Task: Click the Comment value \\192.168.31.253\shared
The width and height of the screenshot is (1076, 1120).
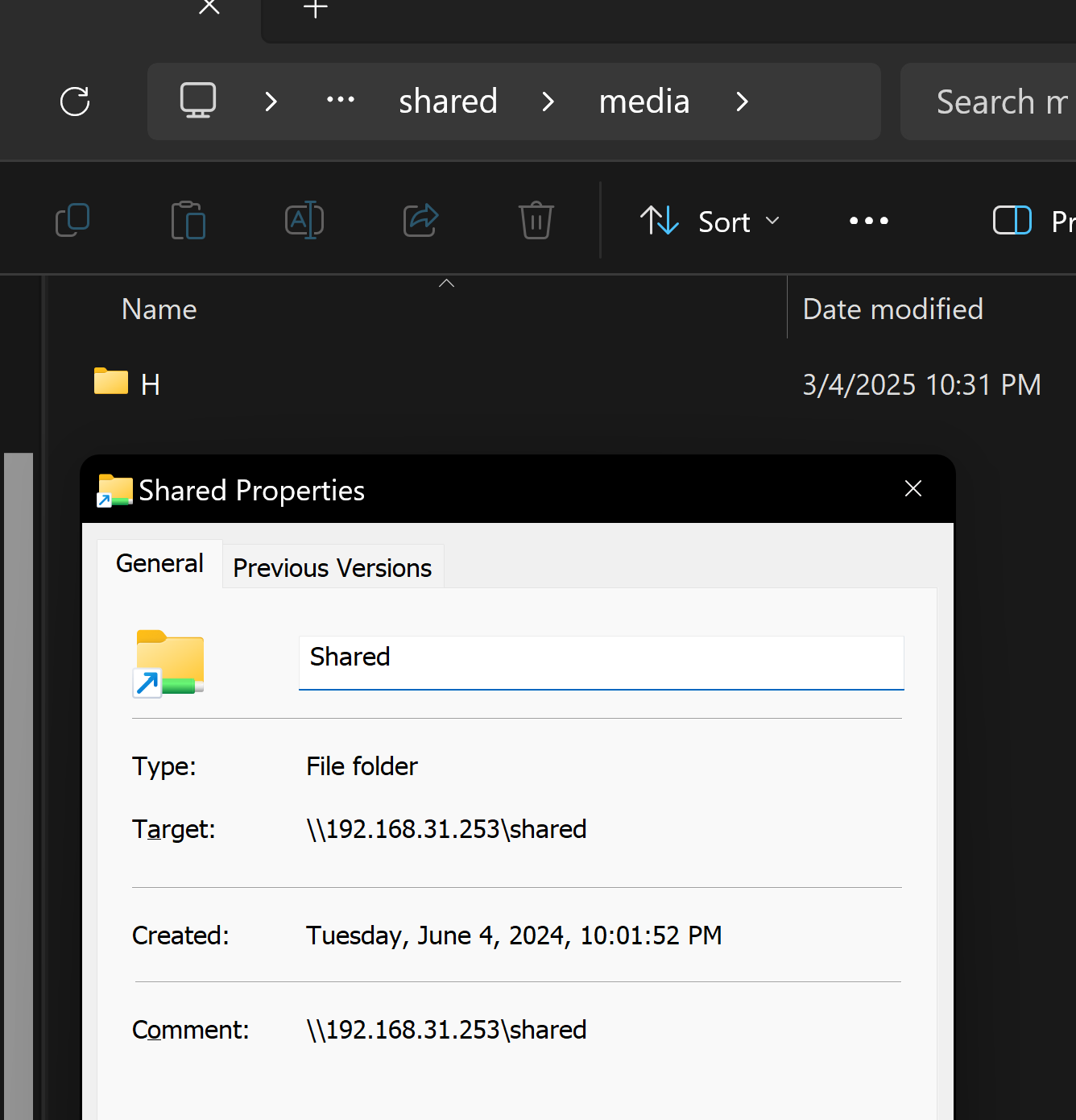Action: pyautogui.click(x=446, y=1030)
